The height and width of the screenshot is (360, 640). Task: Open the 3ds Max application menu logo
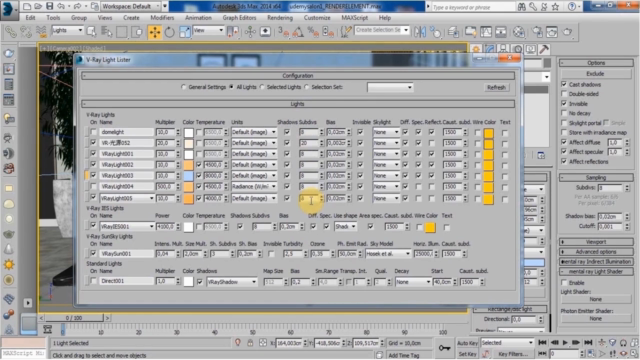coord(9,9)
